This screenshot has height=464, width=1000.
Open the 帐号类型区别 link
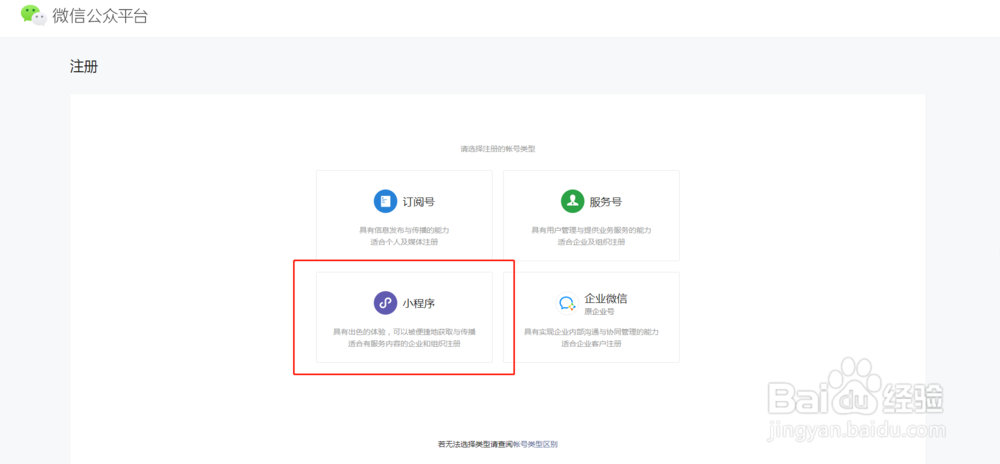[536, 444]
